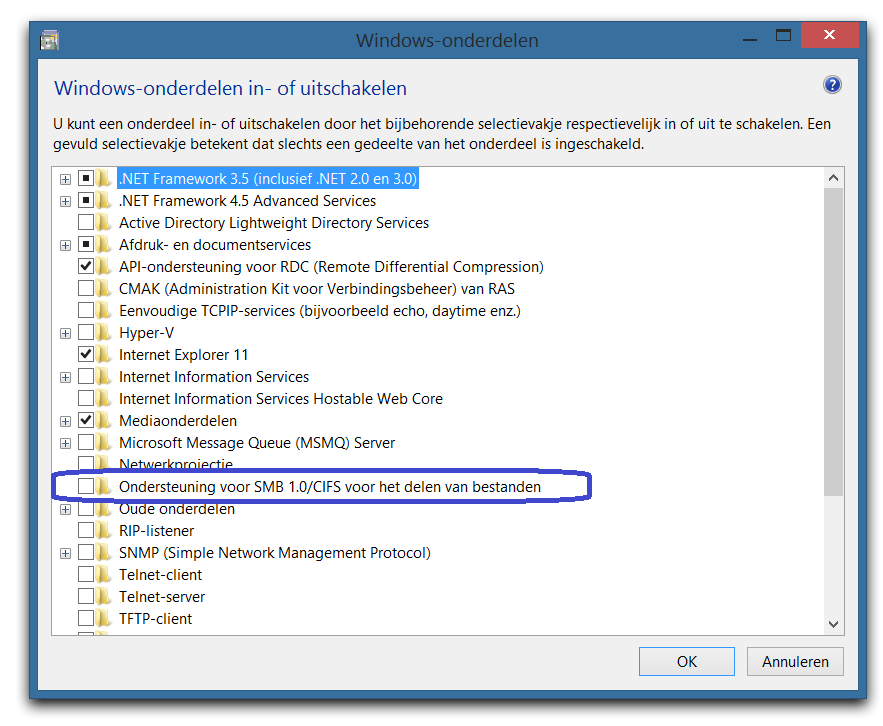883x726 pixels.
Task: Expand the Hyper-V node
Action: (65, 333)
